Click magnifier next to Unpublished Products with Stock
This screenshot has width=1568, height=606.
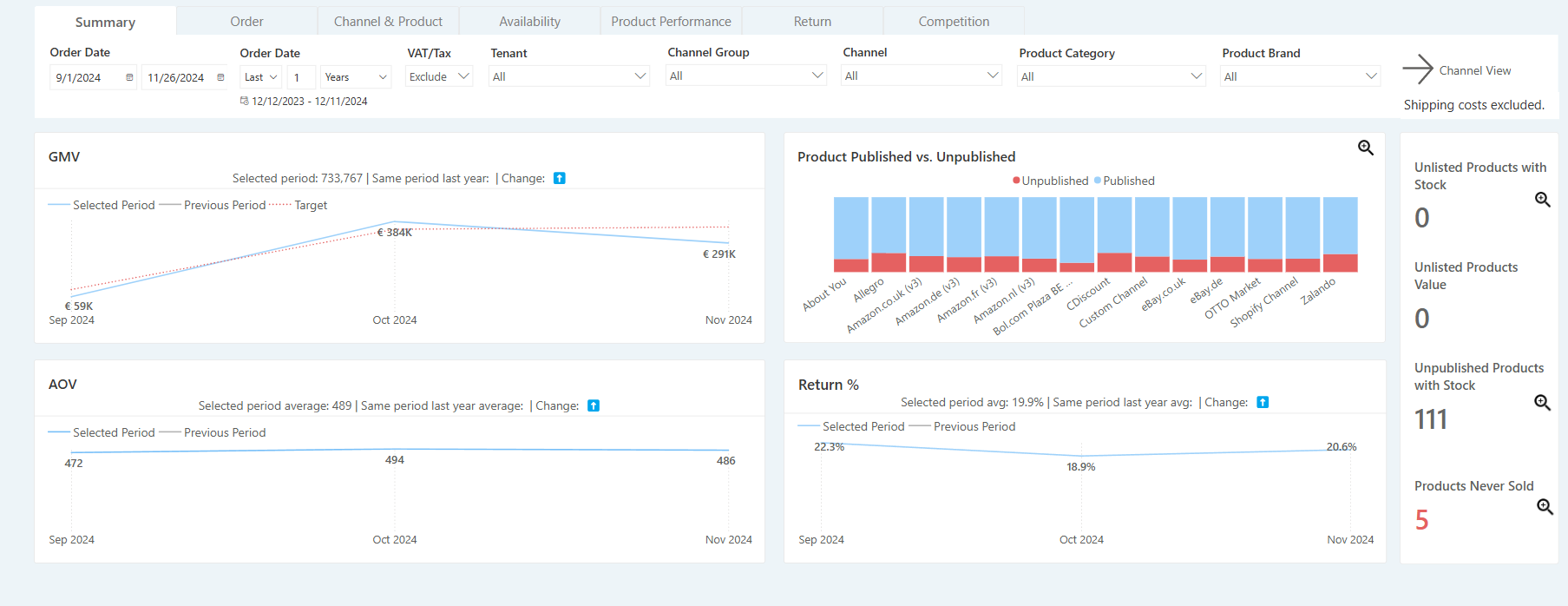[1542, 403]
